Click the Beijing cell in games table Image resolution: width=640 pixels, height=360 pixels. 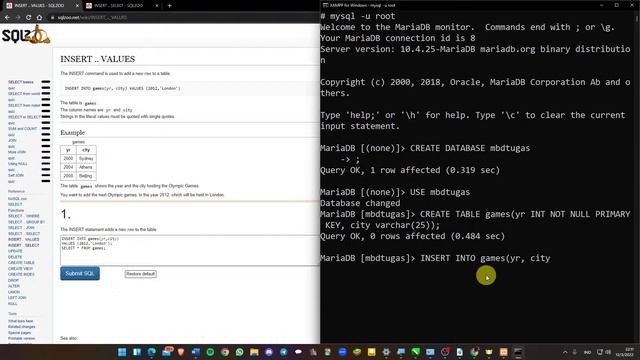point(86,176)
